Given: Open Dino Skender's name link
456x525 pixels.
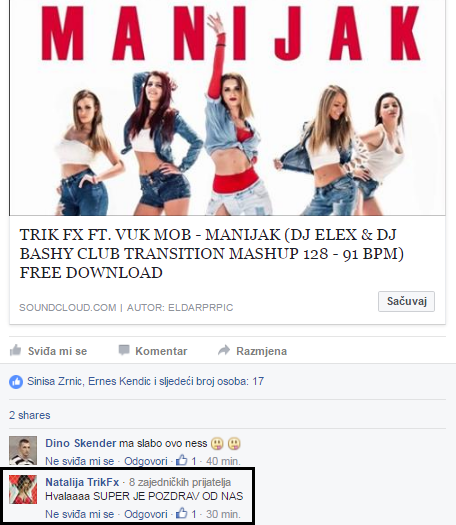Looking at the screenshot, I should (81, 443).
